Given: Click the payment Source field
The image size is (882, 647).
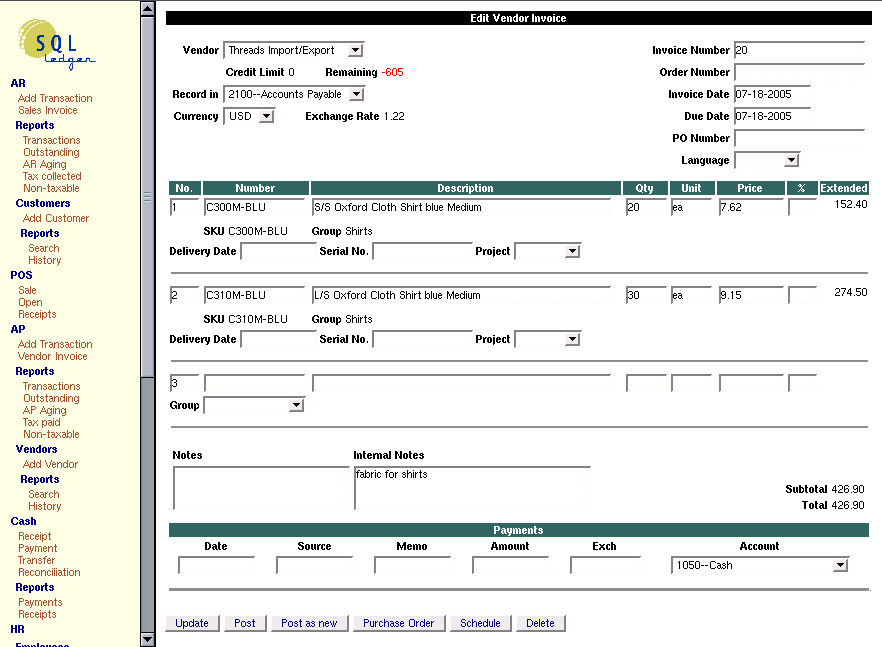Looking at the screenshot, I should click(x=314, y=565).
